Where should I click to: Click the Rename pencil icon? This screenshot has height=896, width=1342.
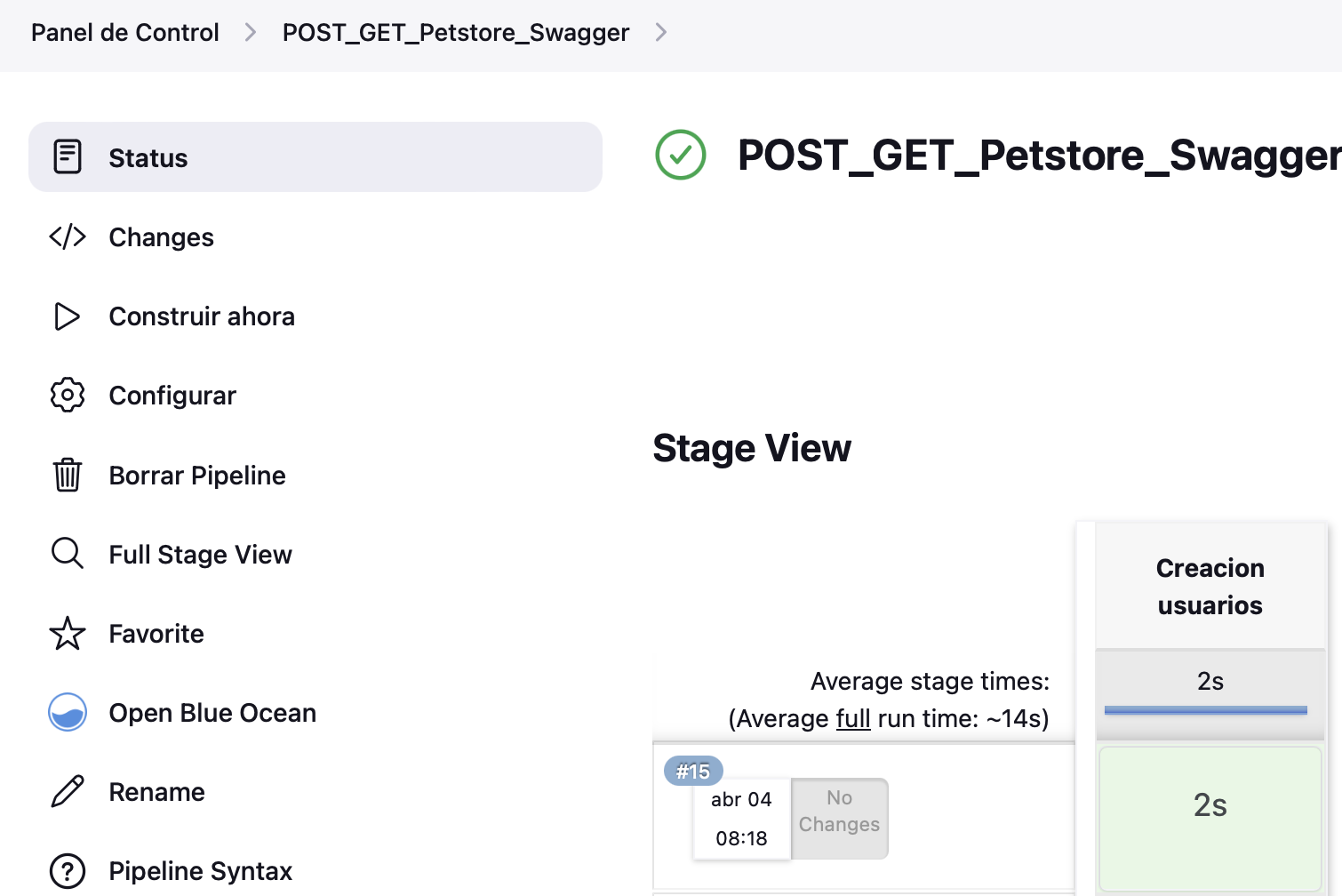pyautogui.click(x=68, y=791)
